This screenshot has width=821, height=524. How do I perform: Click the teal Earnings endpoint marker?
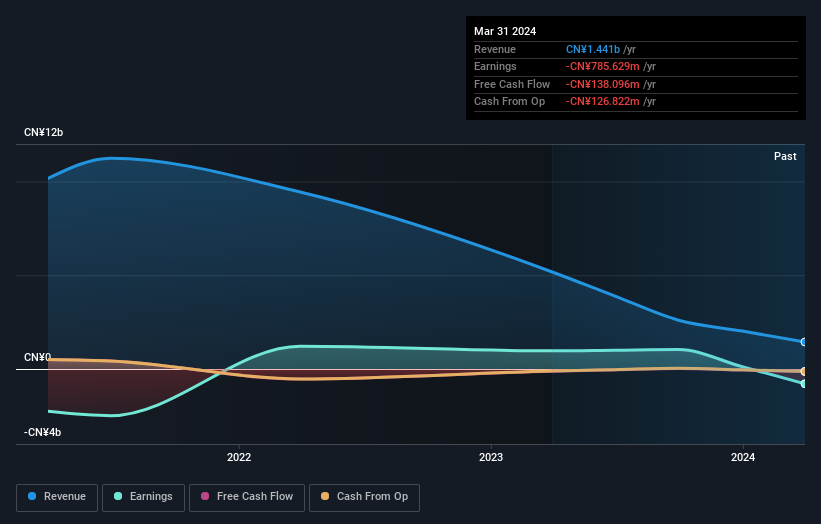[x=804, y=384]
